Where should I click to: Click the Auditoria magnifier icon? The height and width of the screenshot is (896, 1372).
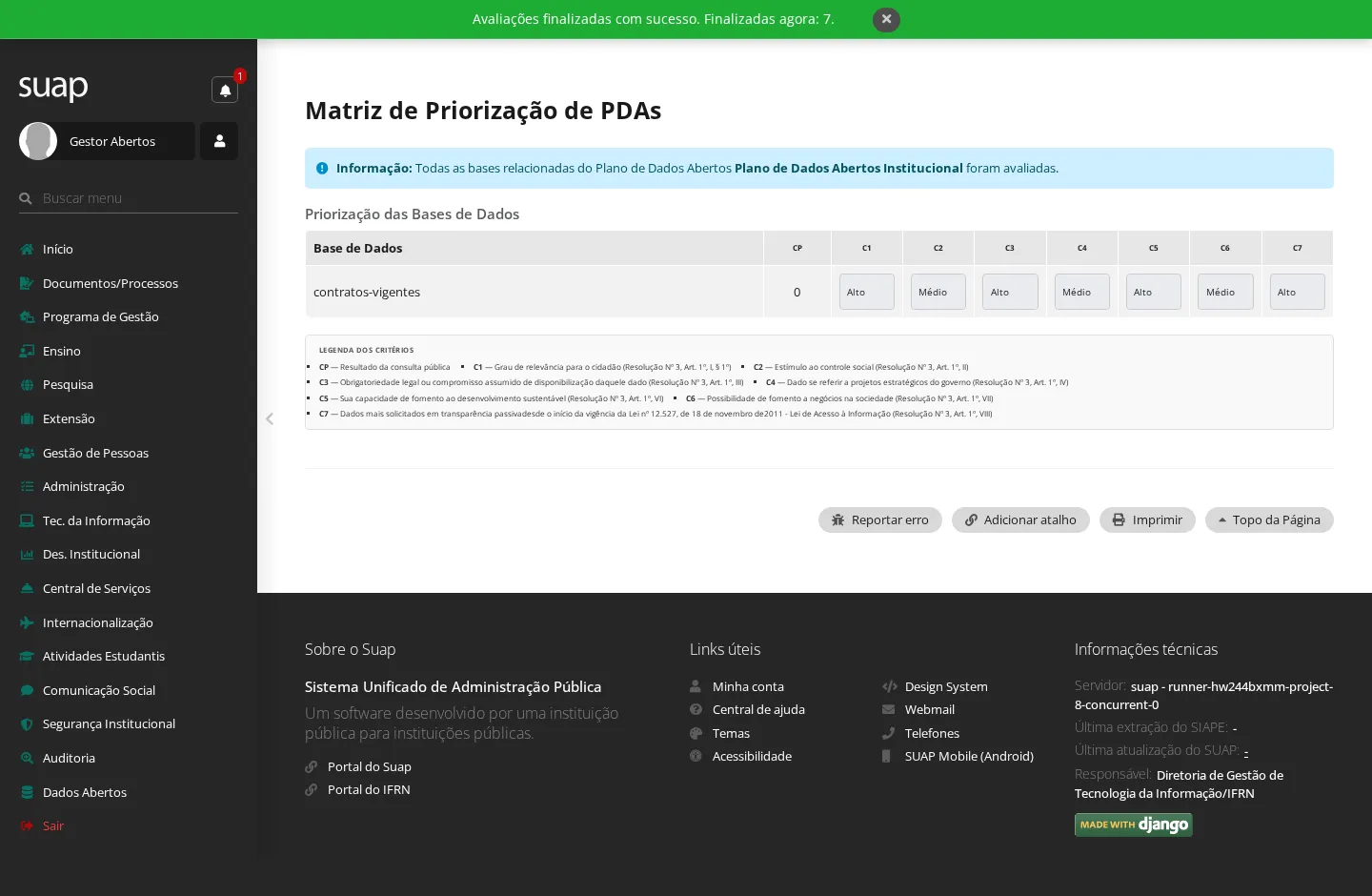(27, 758)
